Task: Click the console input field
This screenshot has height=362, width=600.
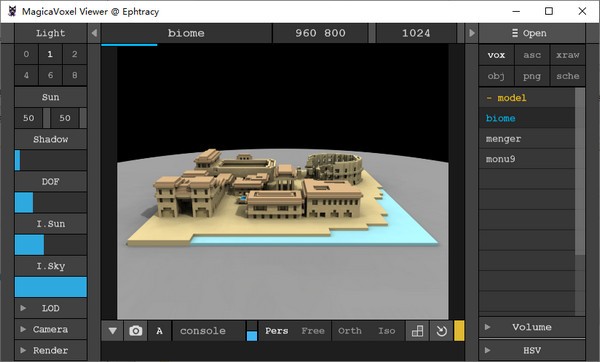Action: pyautogui.click(x=209, y=331)
